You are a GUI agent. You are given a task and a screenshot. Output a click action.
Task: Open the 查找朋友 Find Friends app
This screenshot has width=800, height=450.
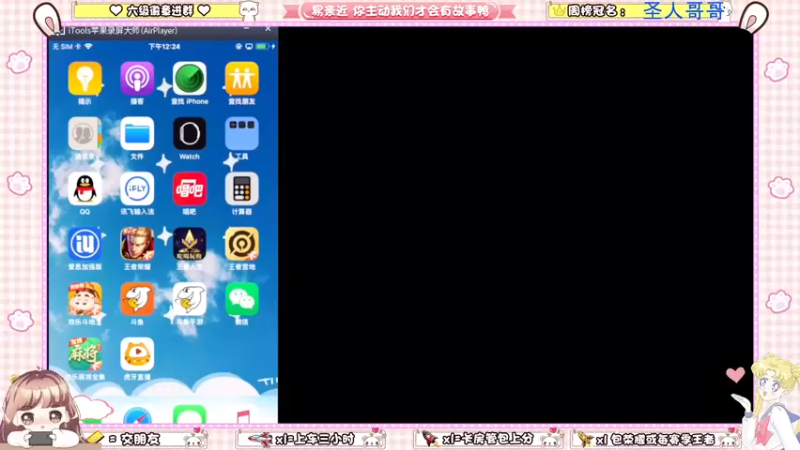(242, 79)
